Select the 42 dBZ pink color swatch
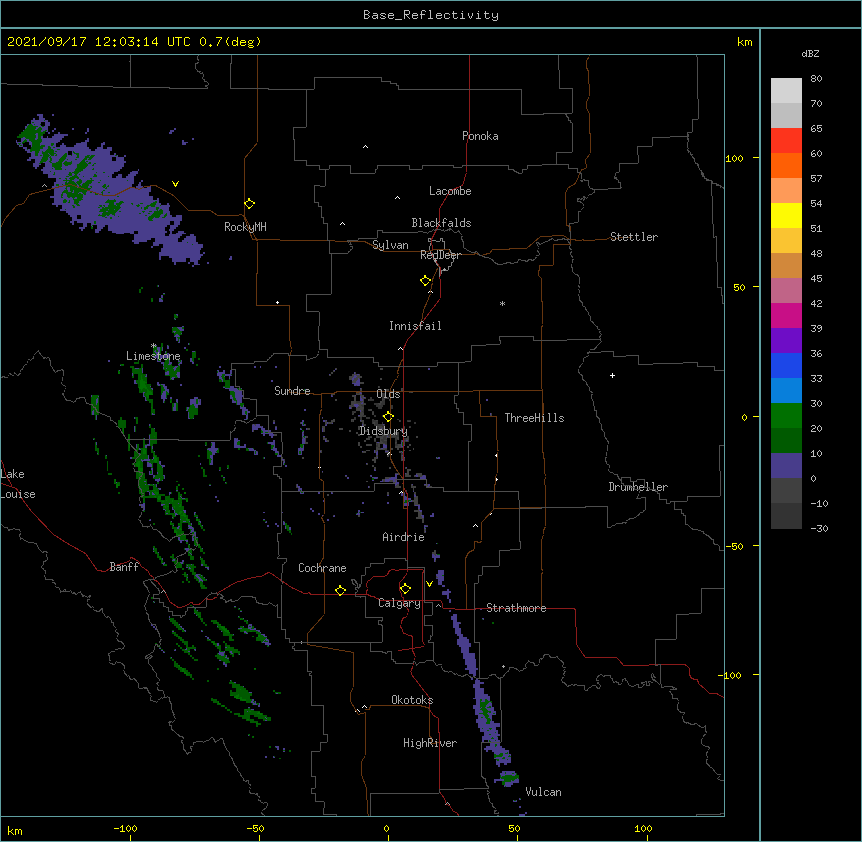 click(x=786, y=315)
